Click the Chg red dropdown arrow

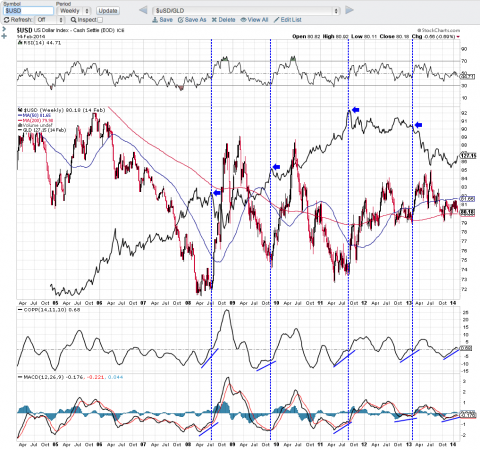pos(458,36)
